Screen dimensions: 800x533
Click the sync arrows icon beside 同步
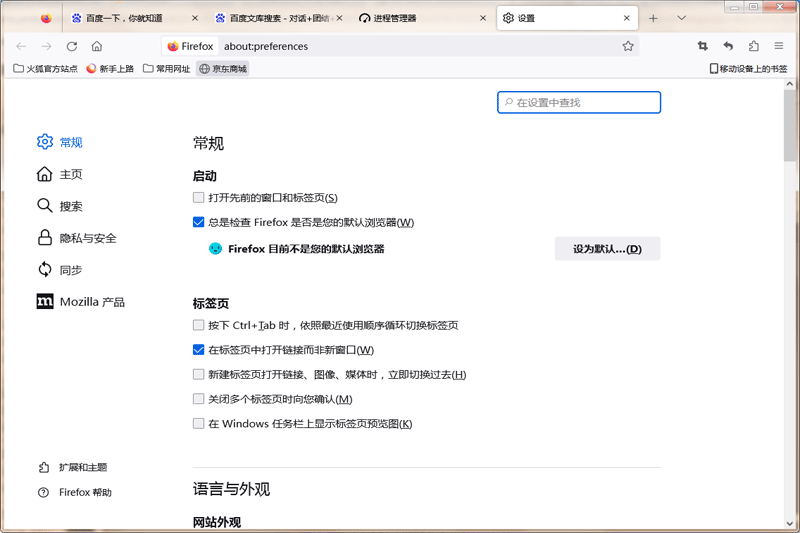tap(45, 269)
